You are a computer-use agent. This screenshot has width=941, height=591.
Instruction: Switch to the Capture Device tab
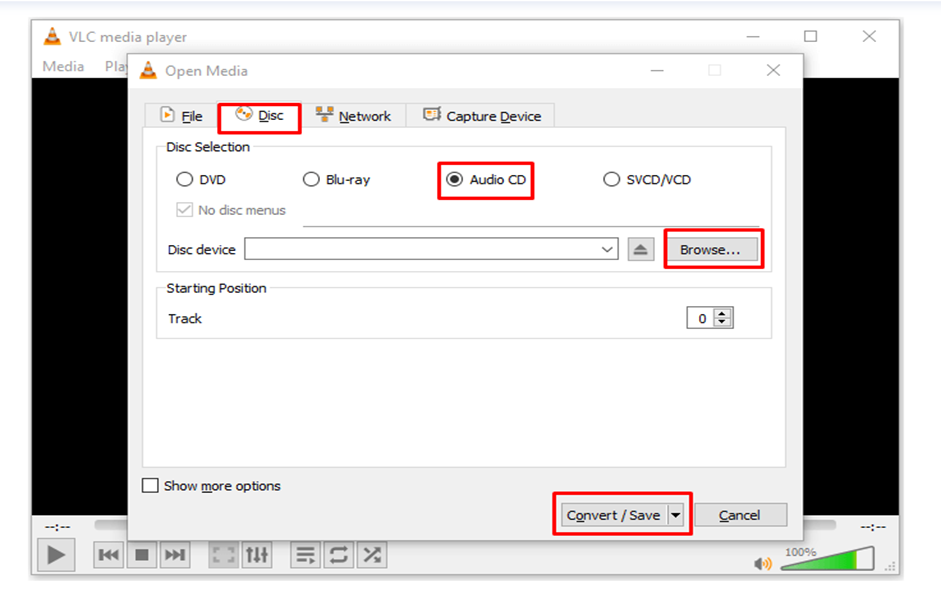(x=481, y=116)
